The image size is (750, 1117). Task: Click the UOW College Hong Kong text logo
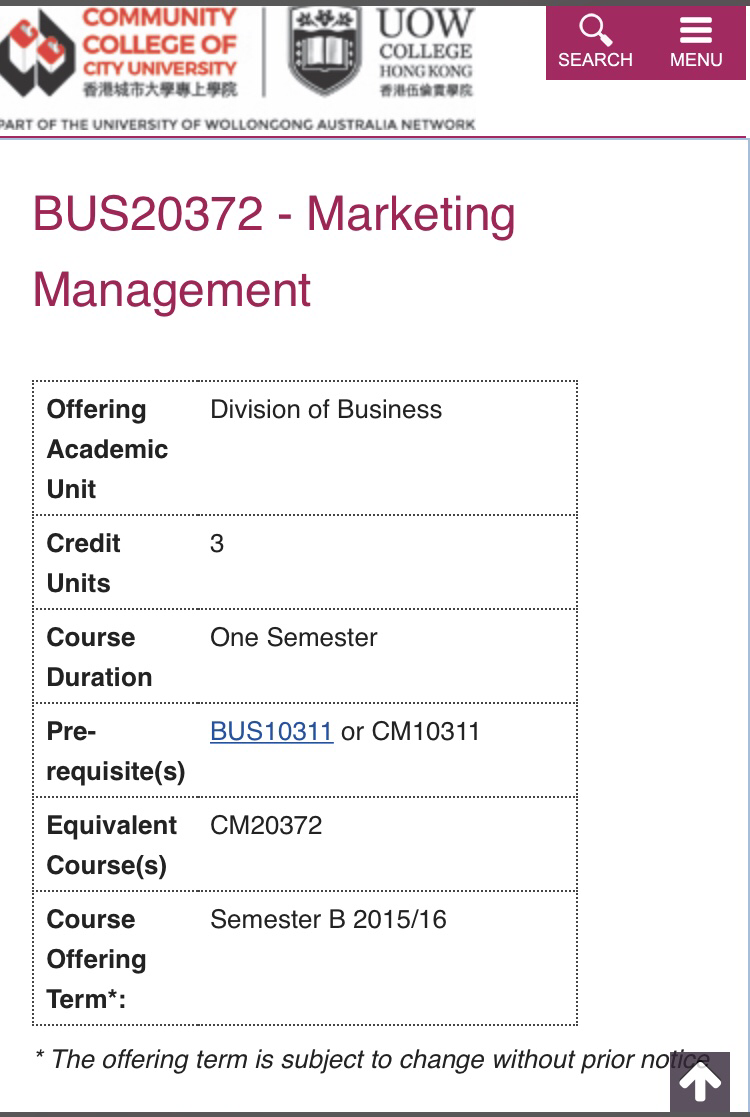pos(425,53)
